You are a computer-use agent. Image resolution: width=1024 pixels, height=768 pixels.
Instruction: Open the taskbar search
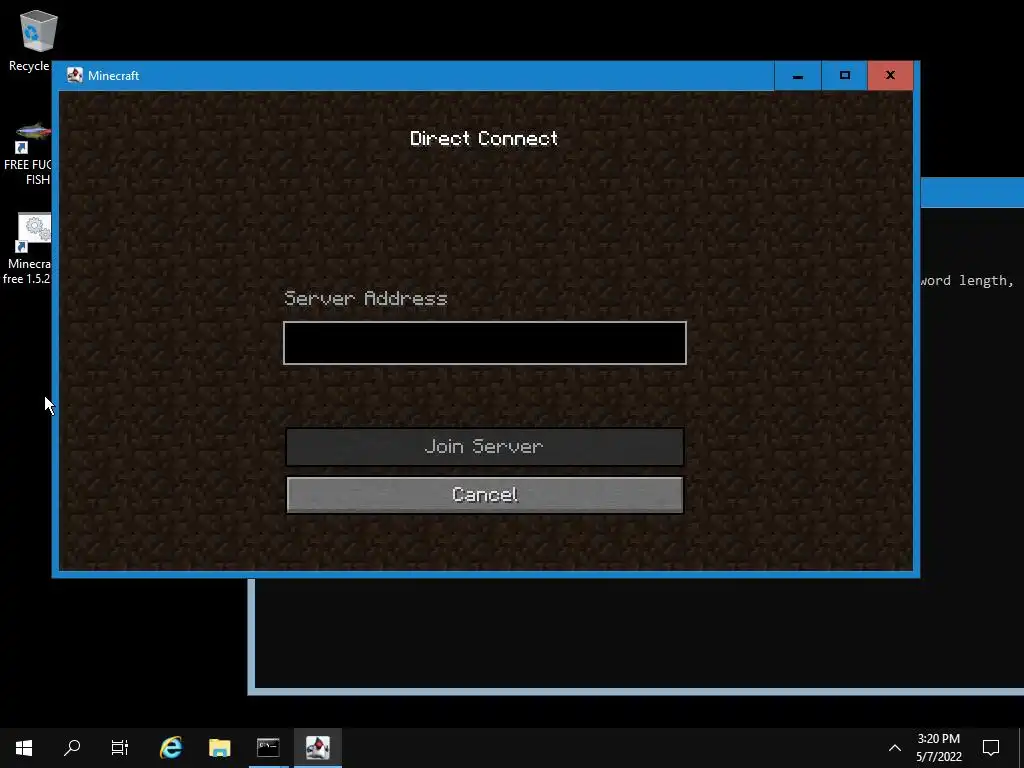point(72,747)
